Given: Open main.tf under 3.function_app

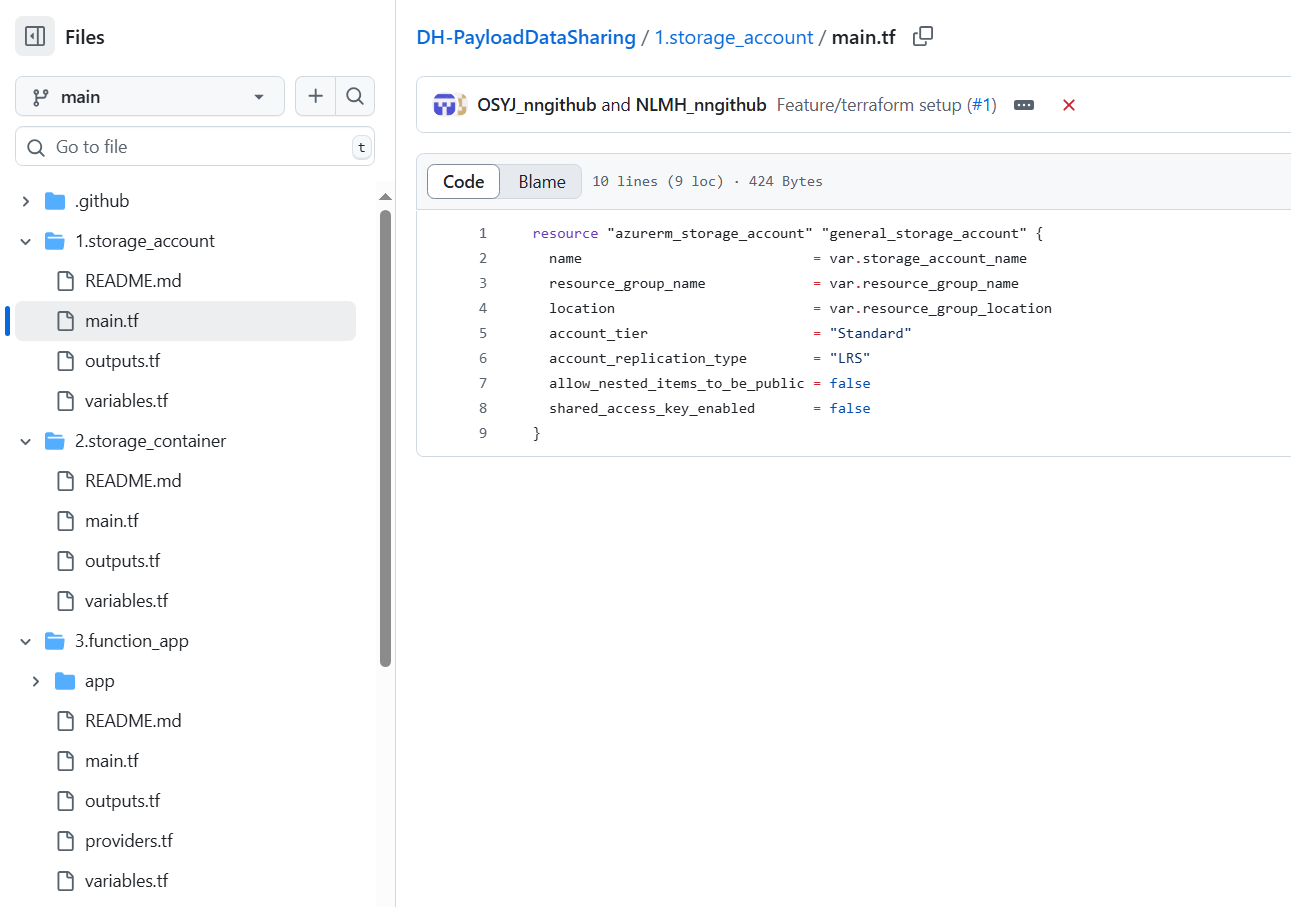Looking at the screenshot, I should pyautogui.click(x=111, y=761).
